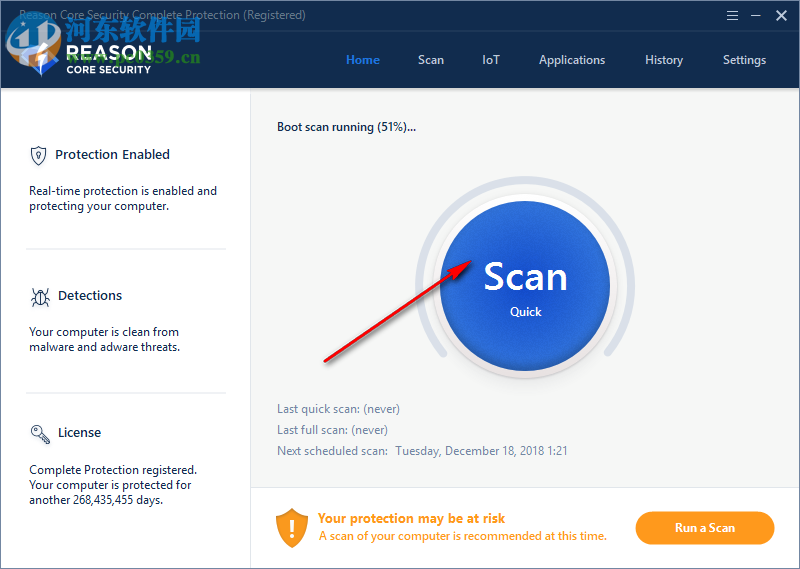Click 'A scan of your computer is recommended' text
This screenshot has height=569, width=800.
click(x=463, y=536)
